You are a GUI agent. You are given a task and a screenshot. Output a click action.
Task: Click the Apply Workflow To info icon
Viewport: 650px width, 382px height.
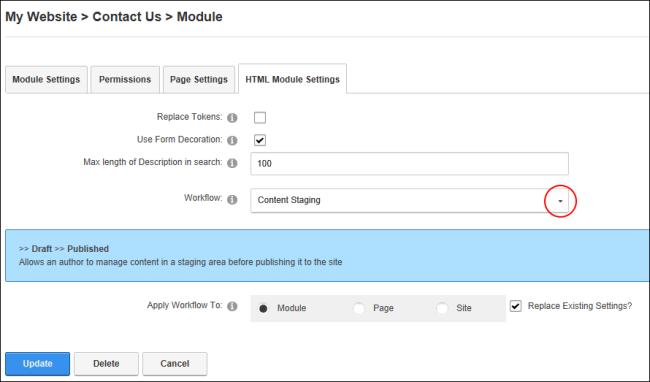[x=233, y=307]
